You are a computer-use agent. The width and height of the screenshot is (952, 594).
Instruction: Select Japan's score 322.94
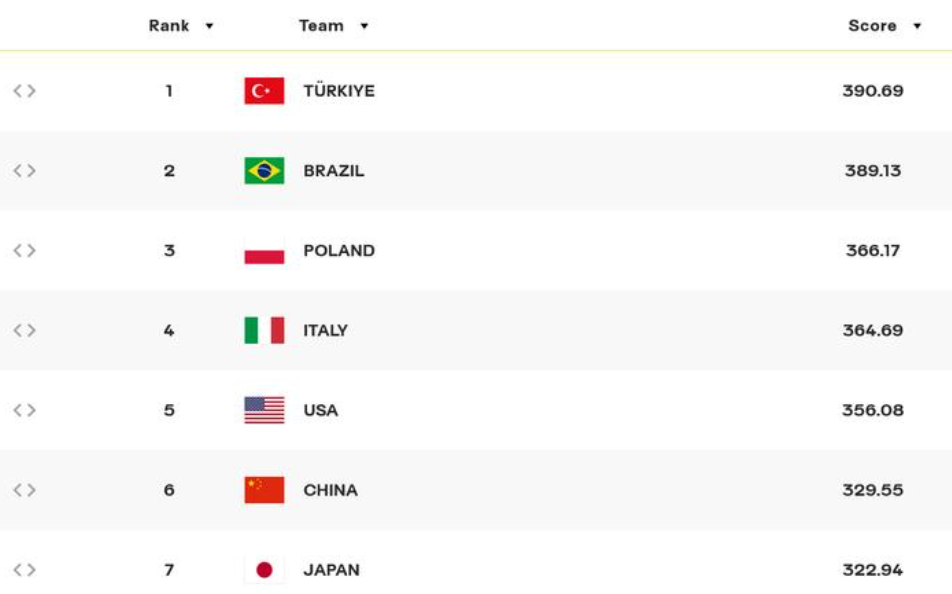coord(872,570)
